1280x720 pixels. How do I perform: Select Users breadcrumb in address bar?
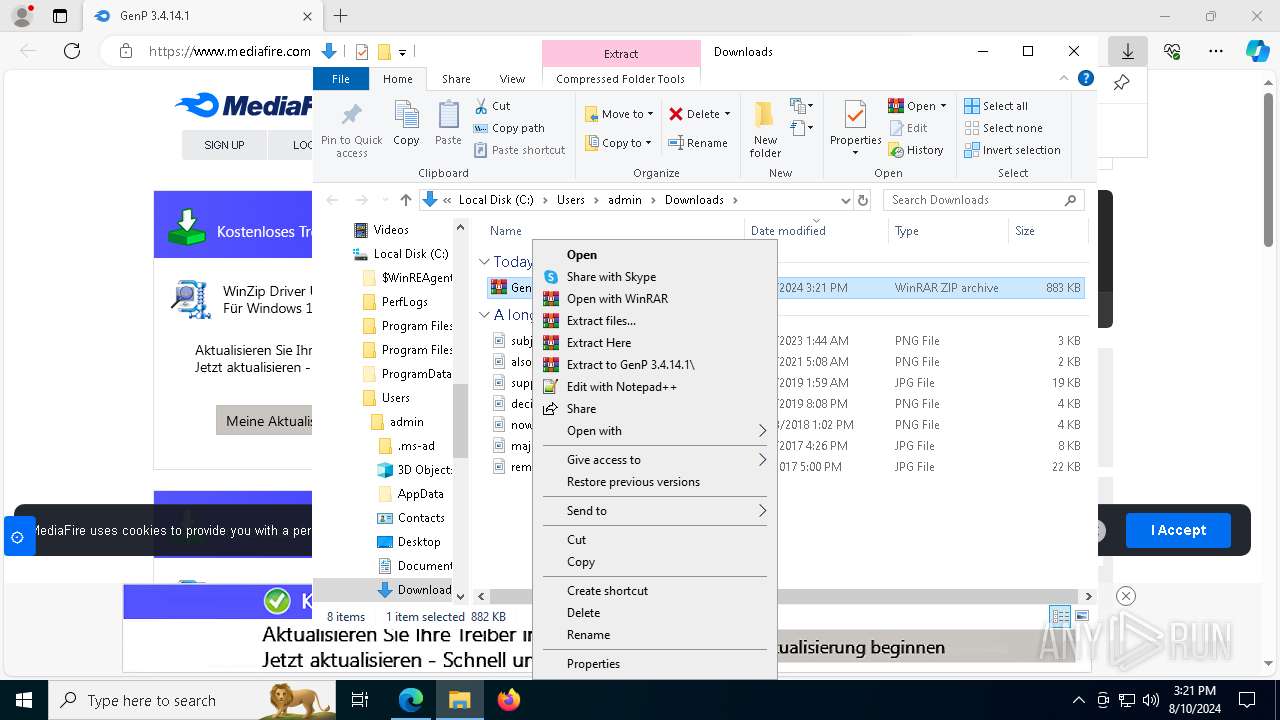pyautogui.click(x=571, y=200)
